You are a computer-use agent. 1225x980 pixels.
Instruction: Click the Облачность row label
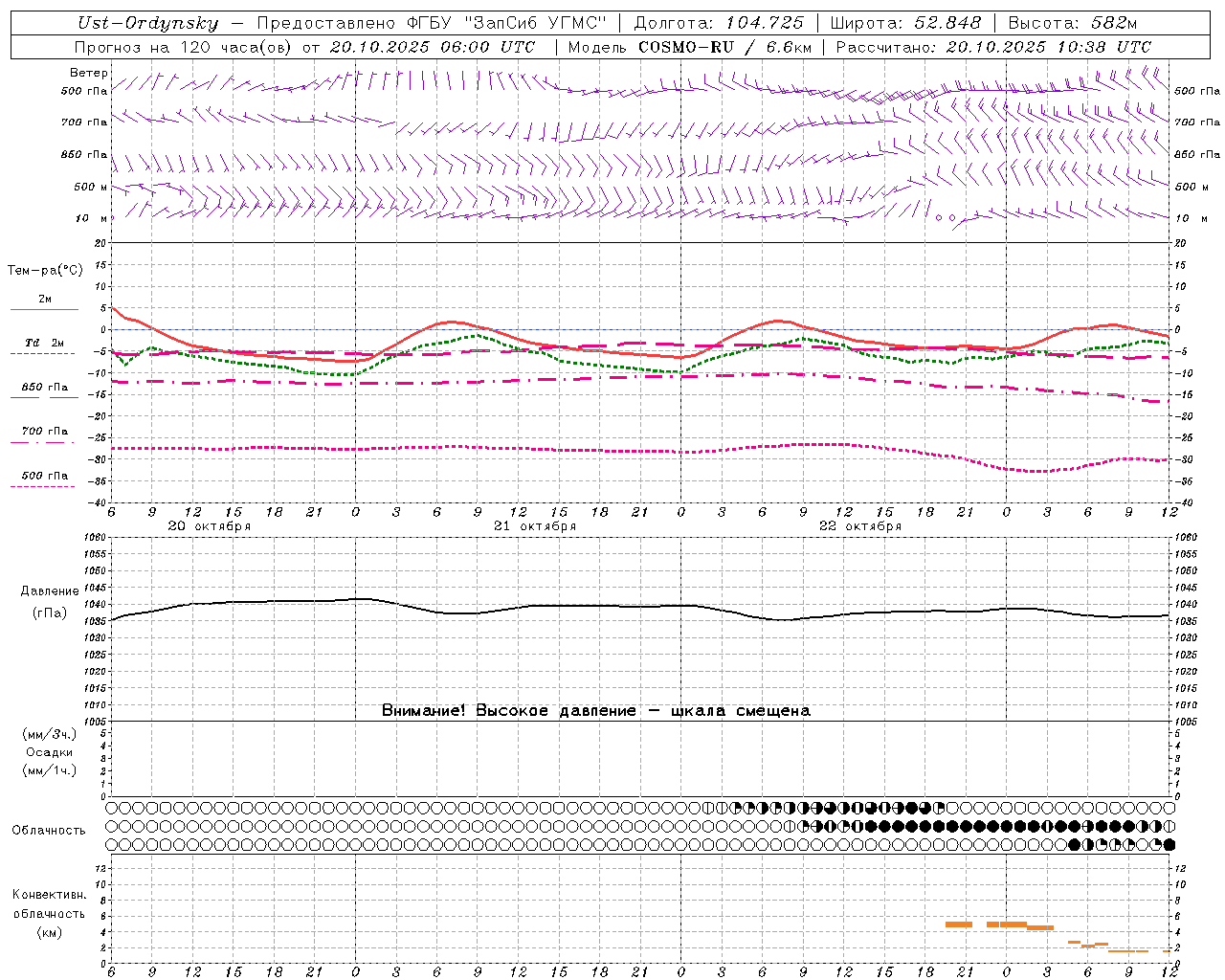pos(49,831)
